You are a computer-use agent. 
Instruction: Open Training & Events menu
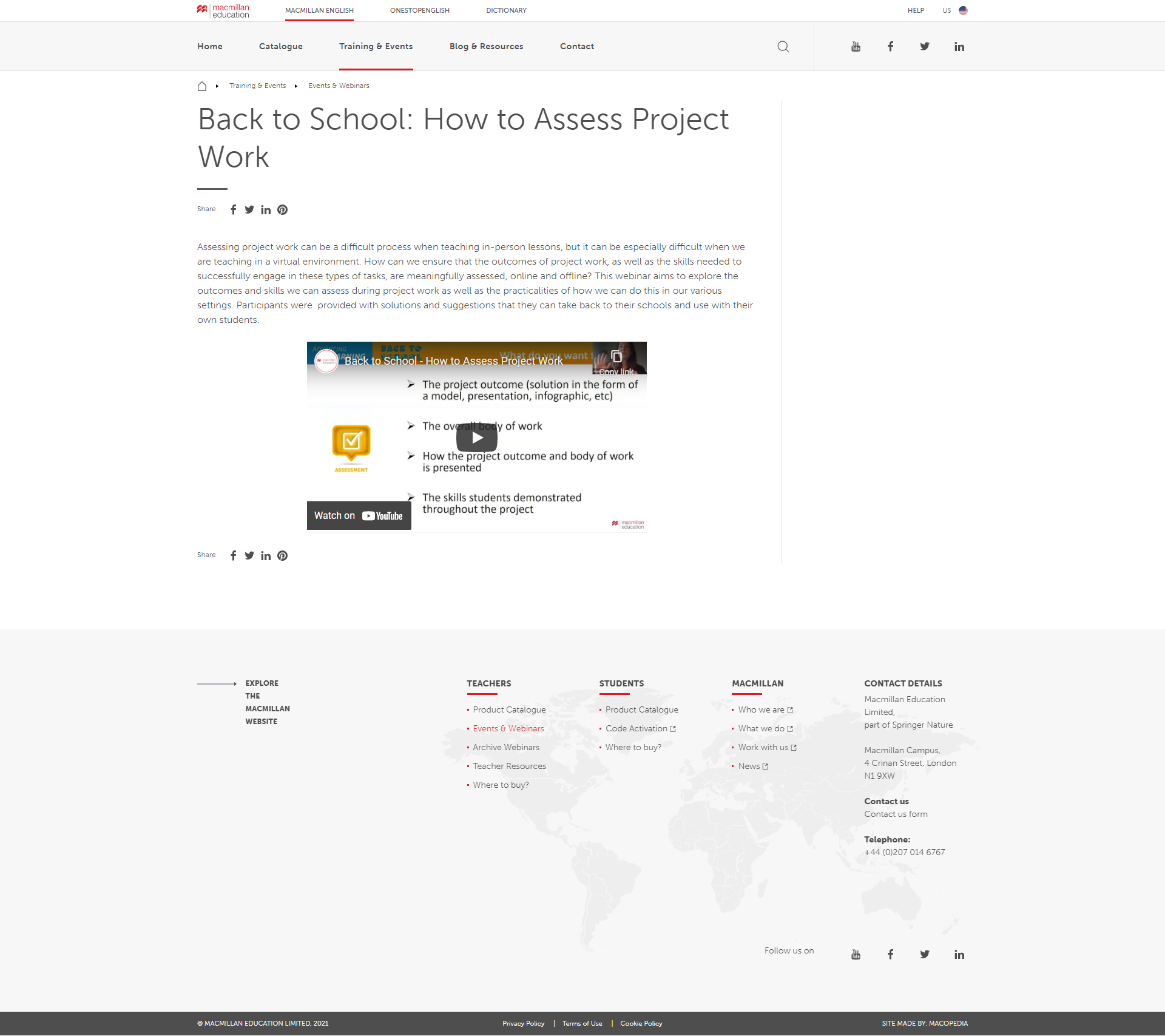click(376, 47)
